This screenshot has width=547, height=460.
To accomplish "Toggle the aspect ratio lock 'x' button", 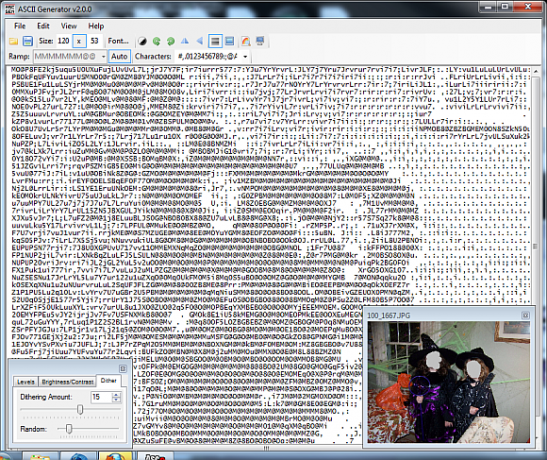I will [x=79, y=41].
